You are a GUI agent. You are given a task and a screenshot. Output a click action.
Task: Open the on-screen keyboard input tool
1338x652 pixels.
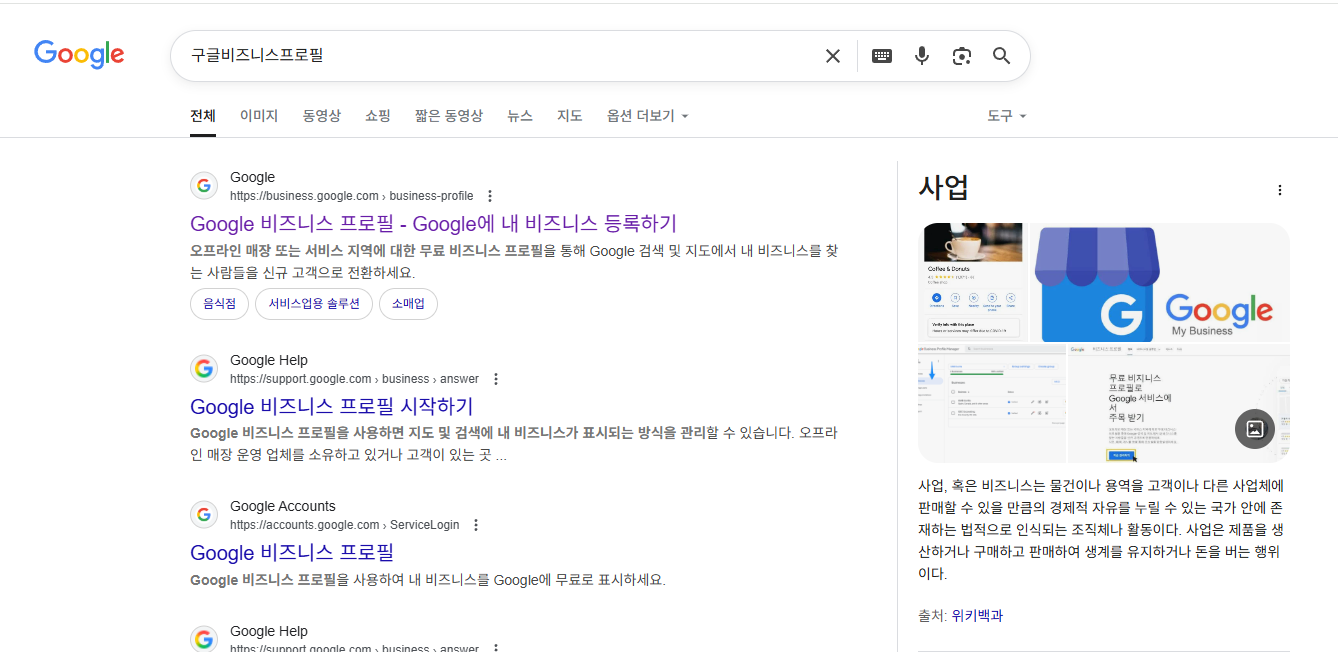(882, 56)
